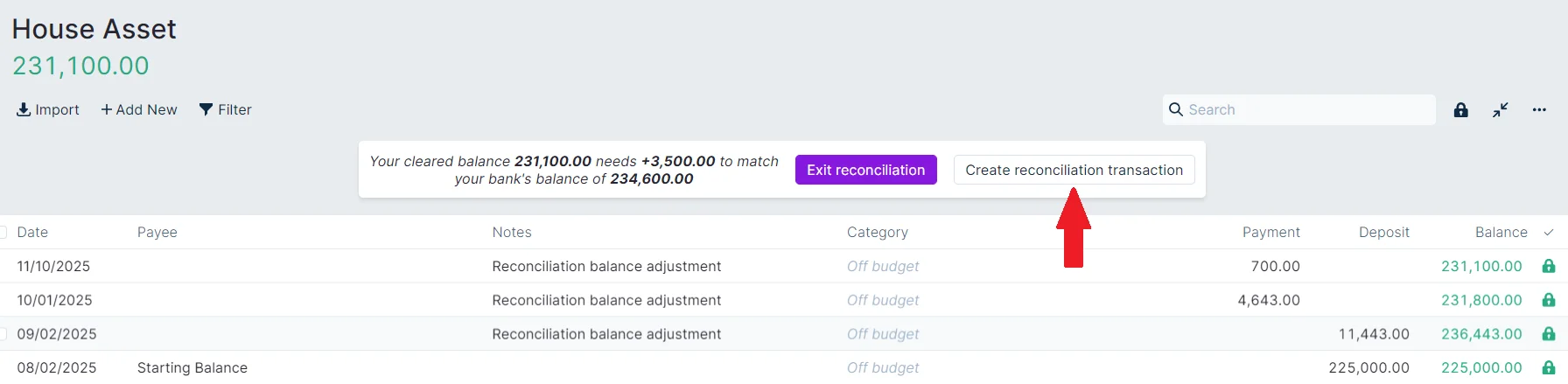Sort by the Payment column header
1568x384 pixels.
[1270, 232]
